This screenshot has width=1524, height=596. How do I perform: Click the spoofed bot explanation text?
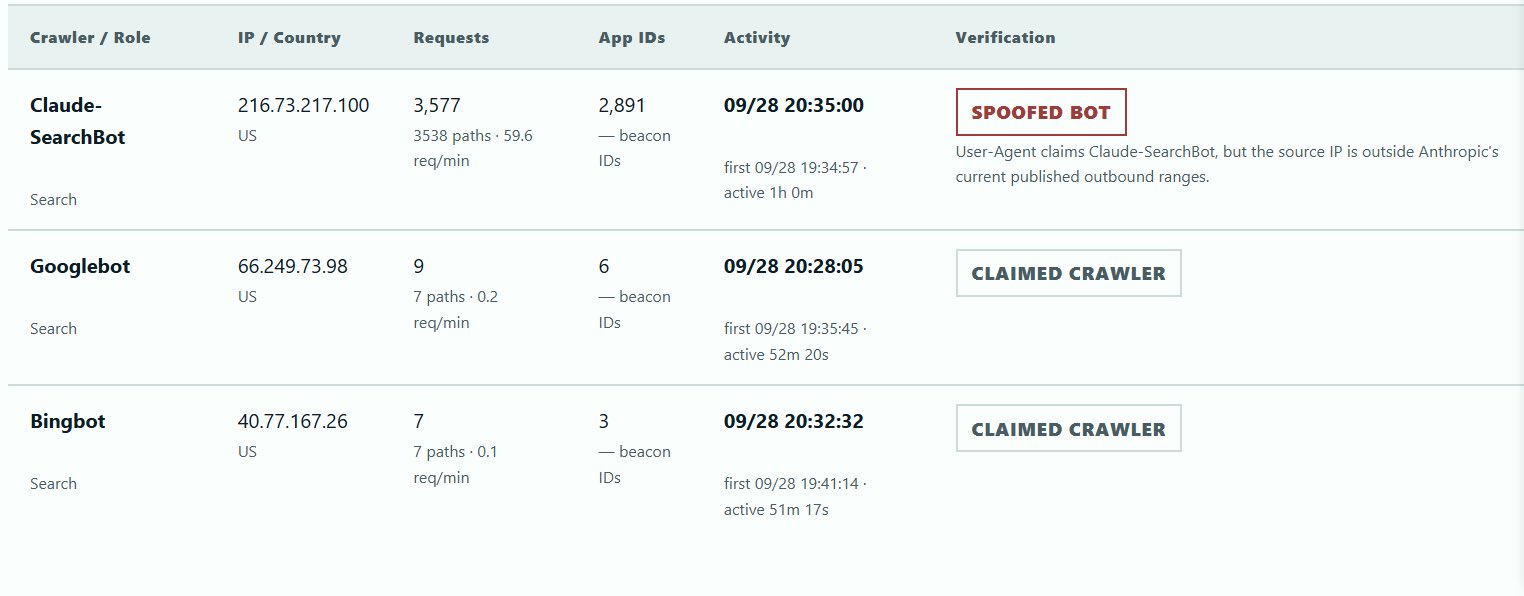click(1227, 165)
